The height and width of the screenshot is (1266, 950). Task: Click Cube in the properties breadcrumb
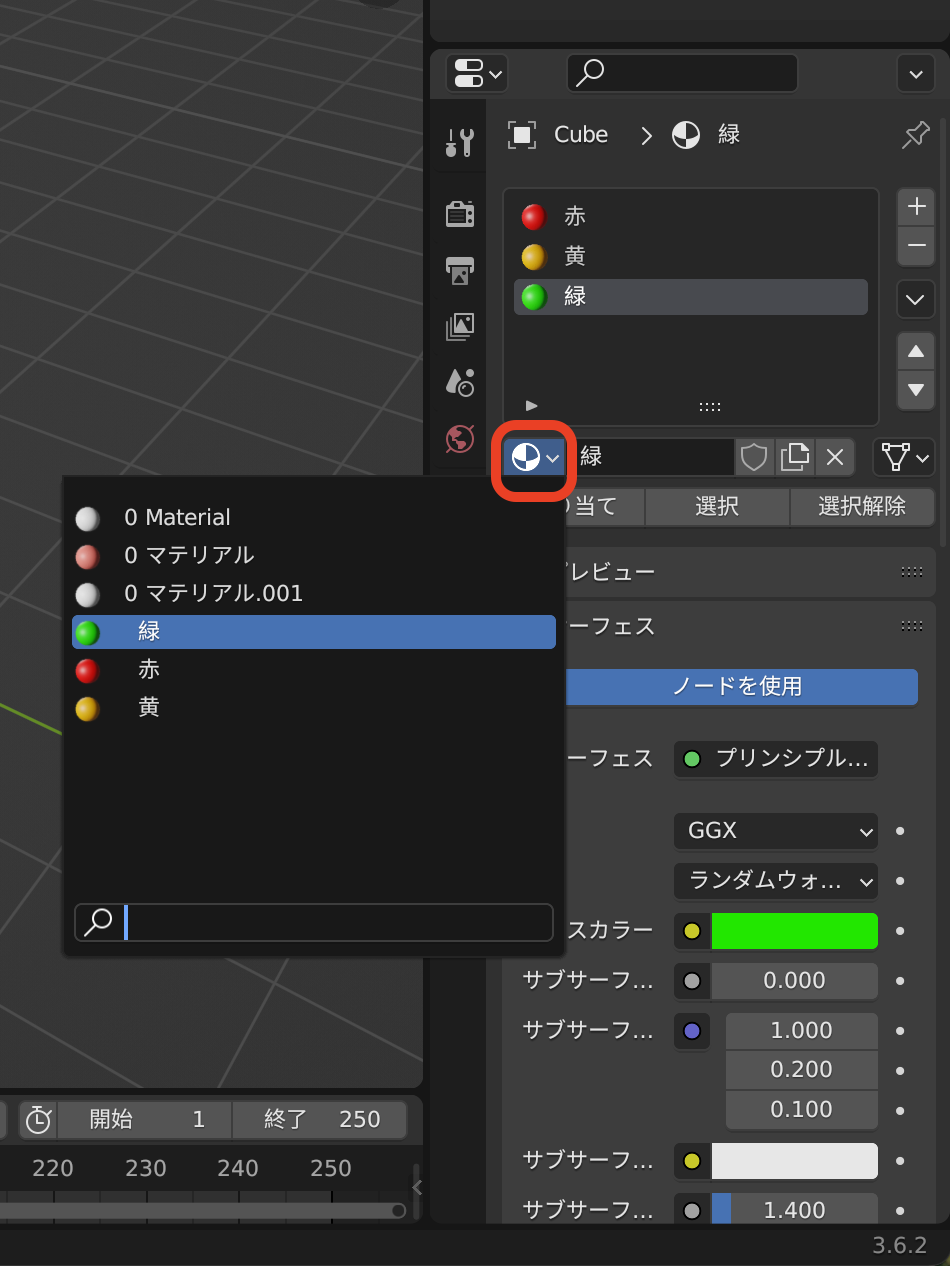click(x=581, y=135)
